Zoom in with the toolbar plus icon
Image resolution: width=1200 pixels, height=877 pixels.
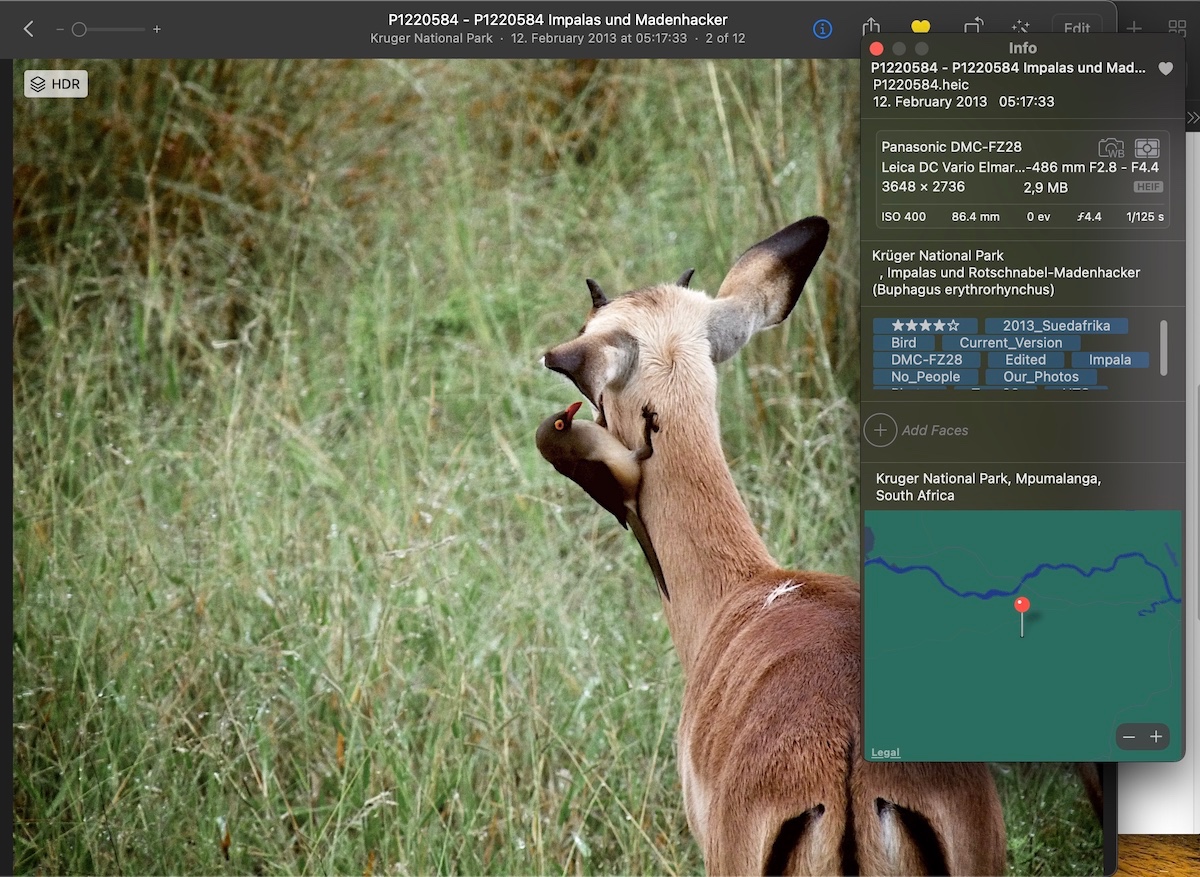click(157, 29)
